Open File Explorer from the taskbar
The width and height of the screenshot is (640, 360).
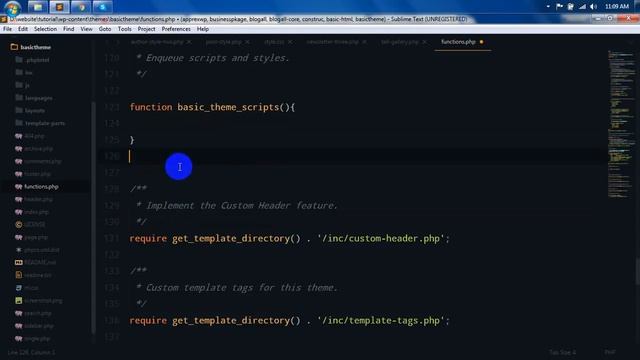pyautogui.click(x=38, y=7)
